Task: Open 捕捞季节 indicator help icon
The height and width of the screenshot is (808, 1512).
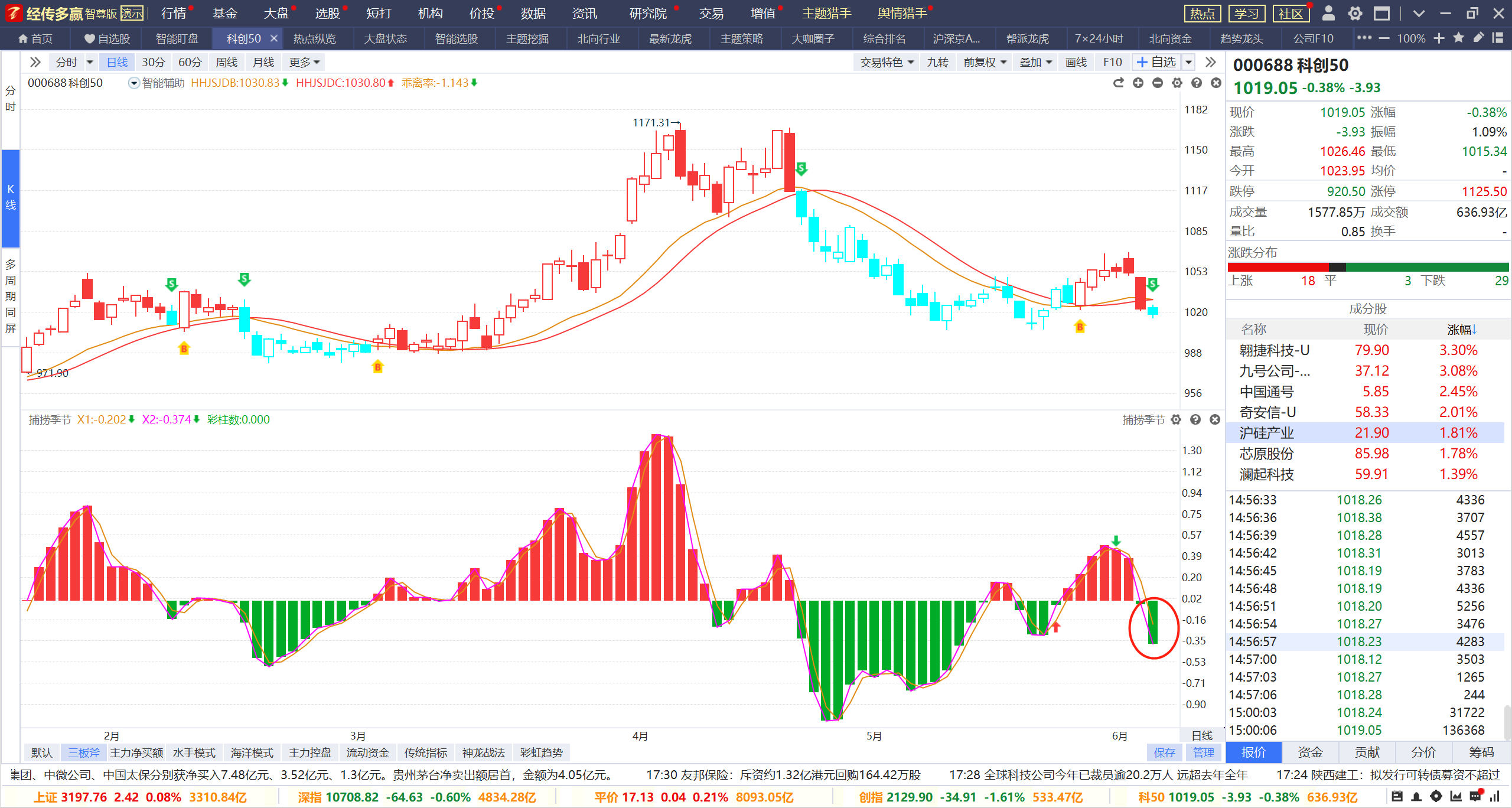Action: click(x=1195, y=419)
